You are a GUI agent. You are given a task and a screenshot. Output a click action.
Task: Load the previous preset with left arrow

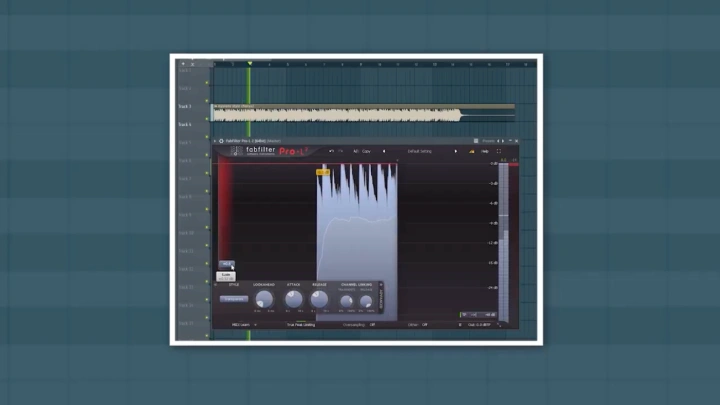click(x=384, y=151)
